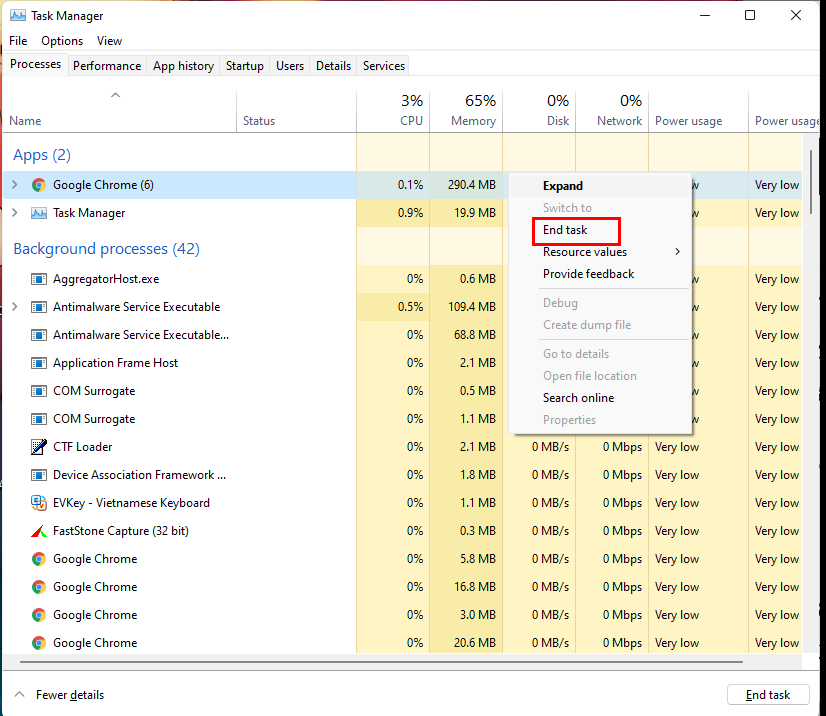Open the Options menu
826x716 pixels.
click(62, 41)
